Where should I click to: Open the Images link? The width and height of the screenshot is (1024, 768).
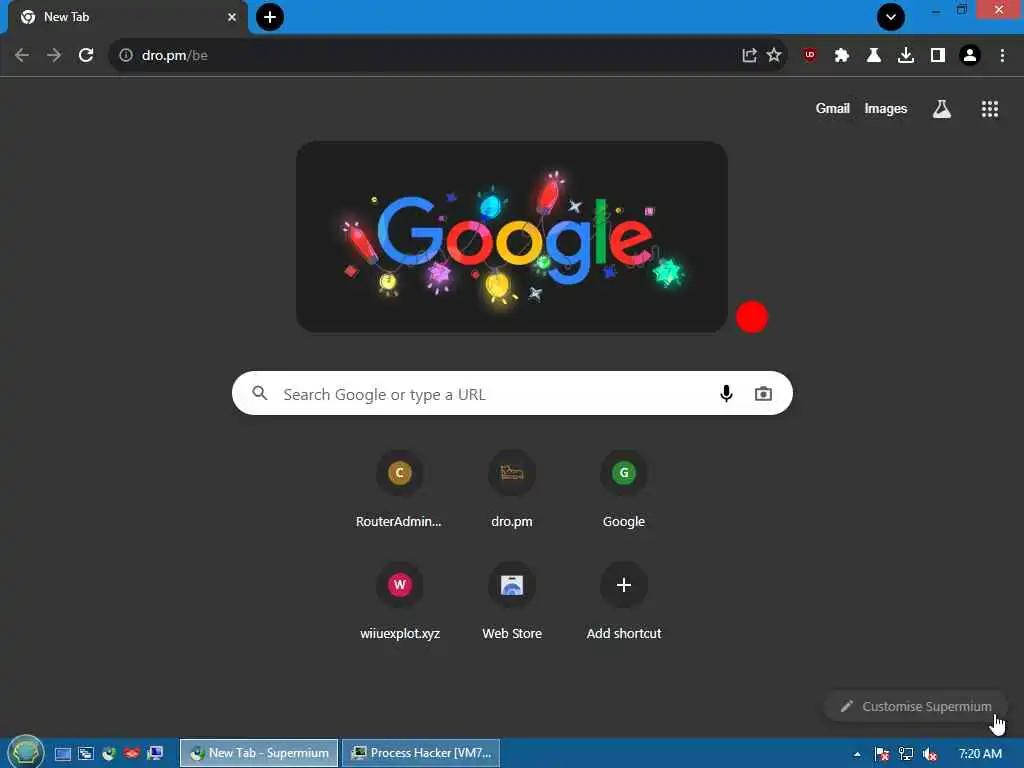point(886,108)
